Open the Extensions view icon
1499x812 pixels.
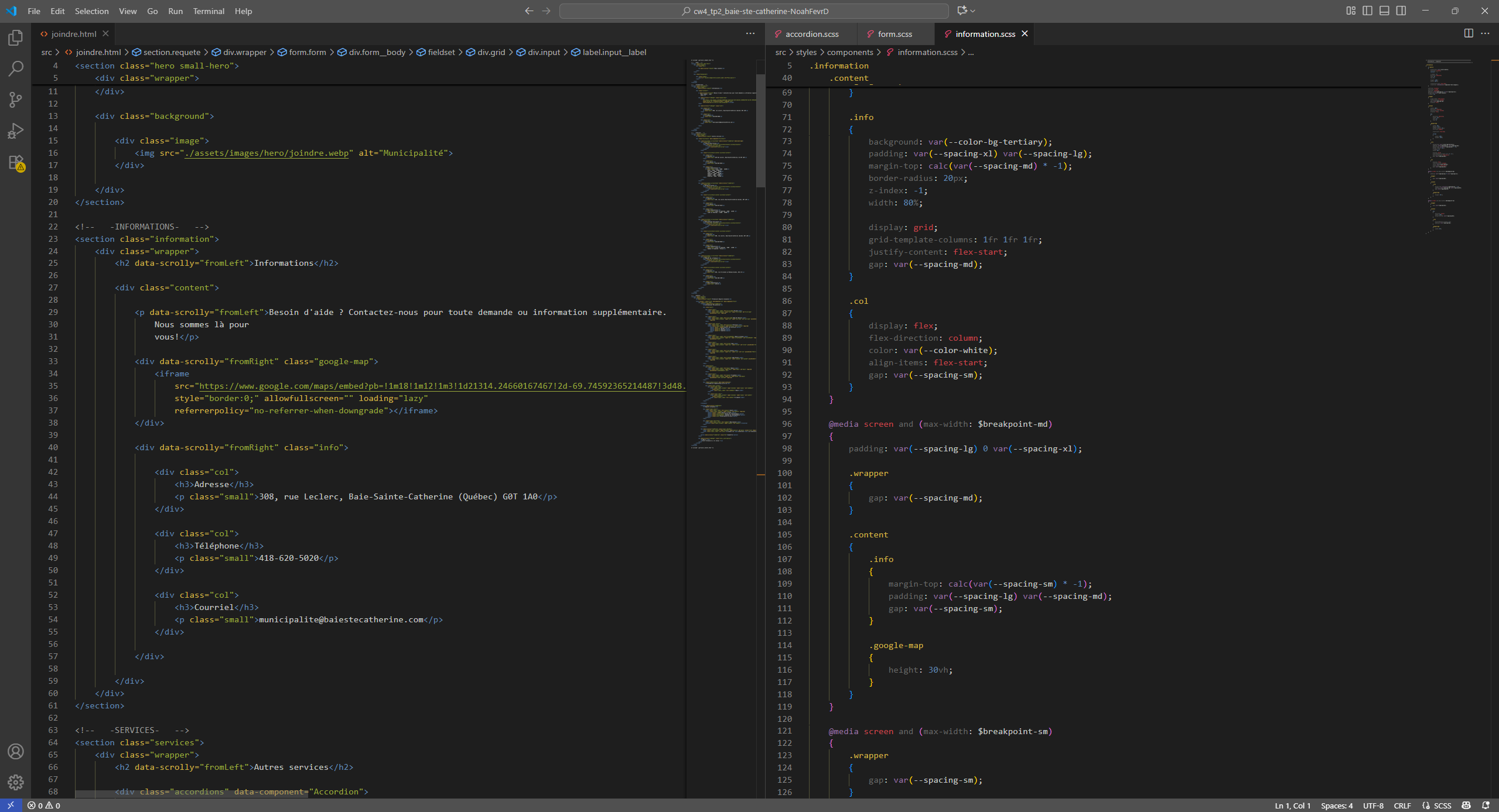tap(16, 163)
